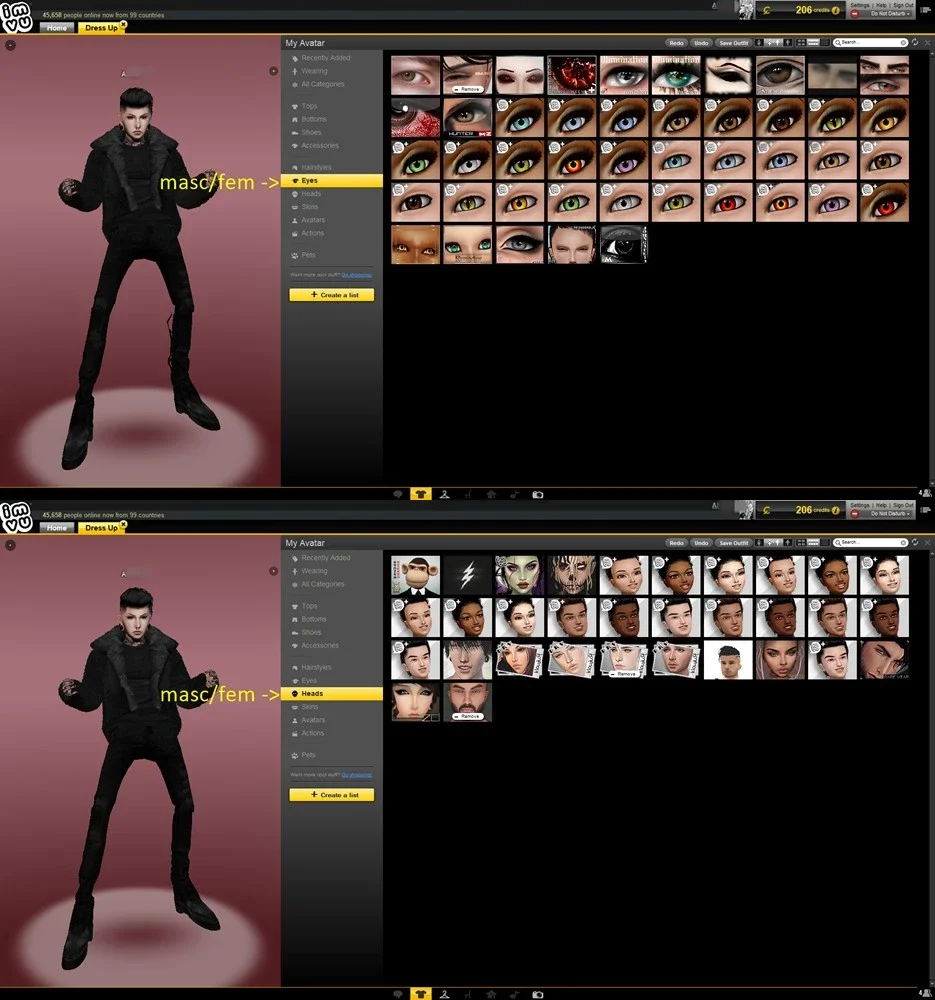
Task: Click the music note icon in top screenshot's bottom bar
Action: click(x=514, y=494)
